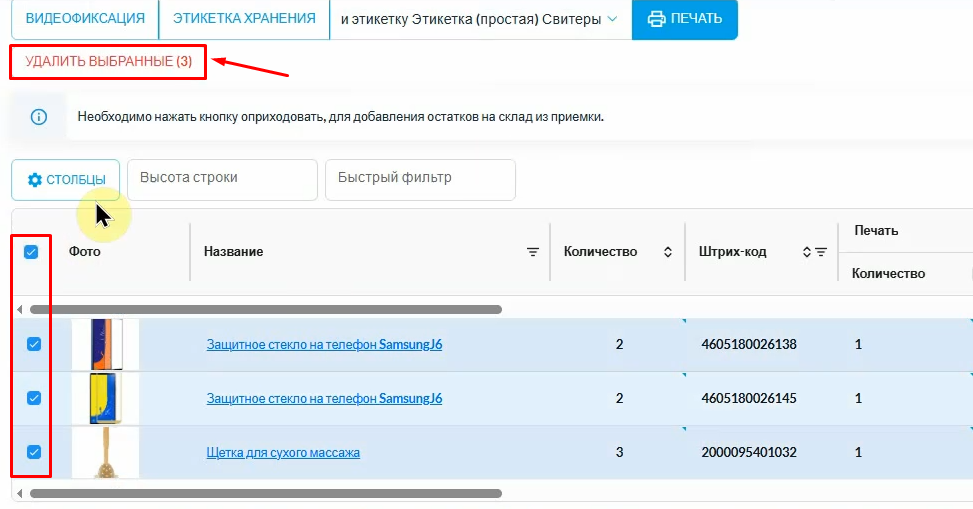Click the printer icon on ПЕЧАТЬ button
This screenshot has height=509, width=973.
[x=656, y=19]
